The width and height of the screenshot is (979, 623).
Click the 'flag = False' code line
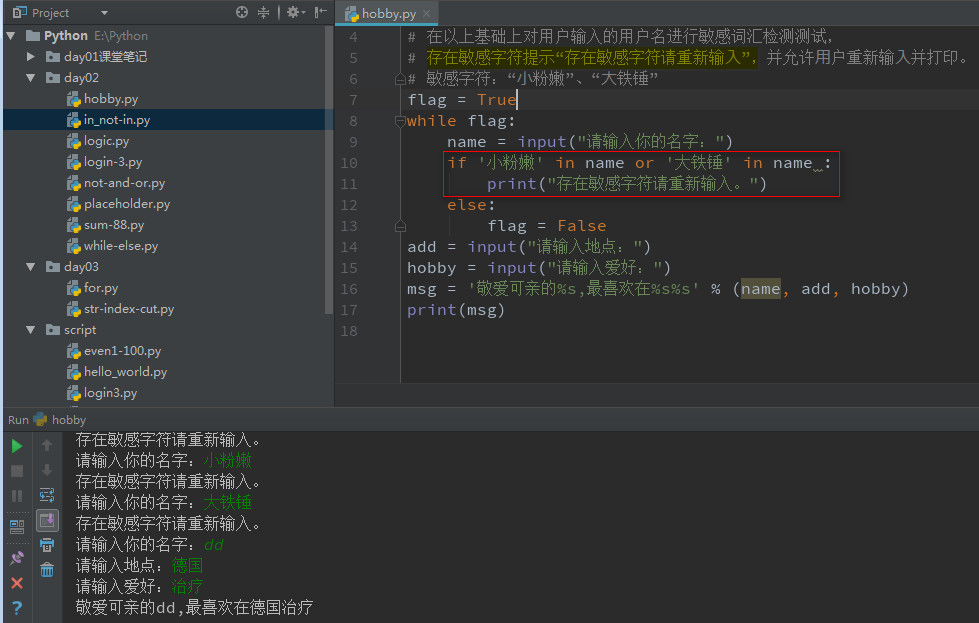[547, 226]
